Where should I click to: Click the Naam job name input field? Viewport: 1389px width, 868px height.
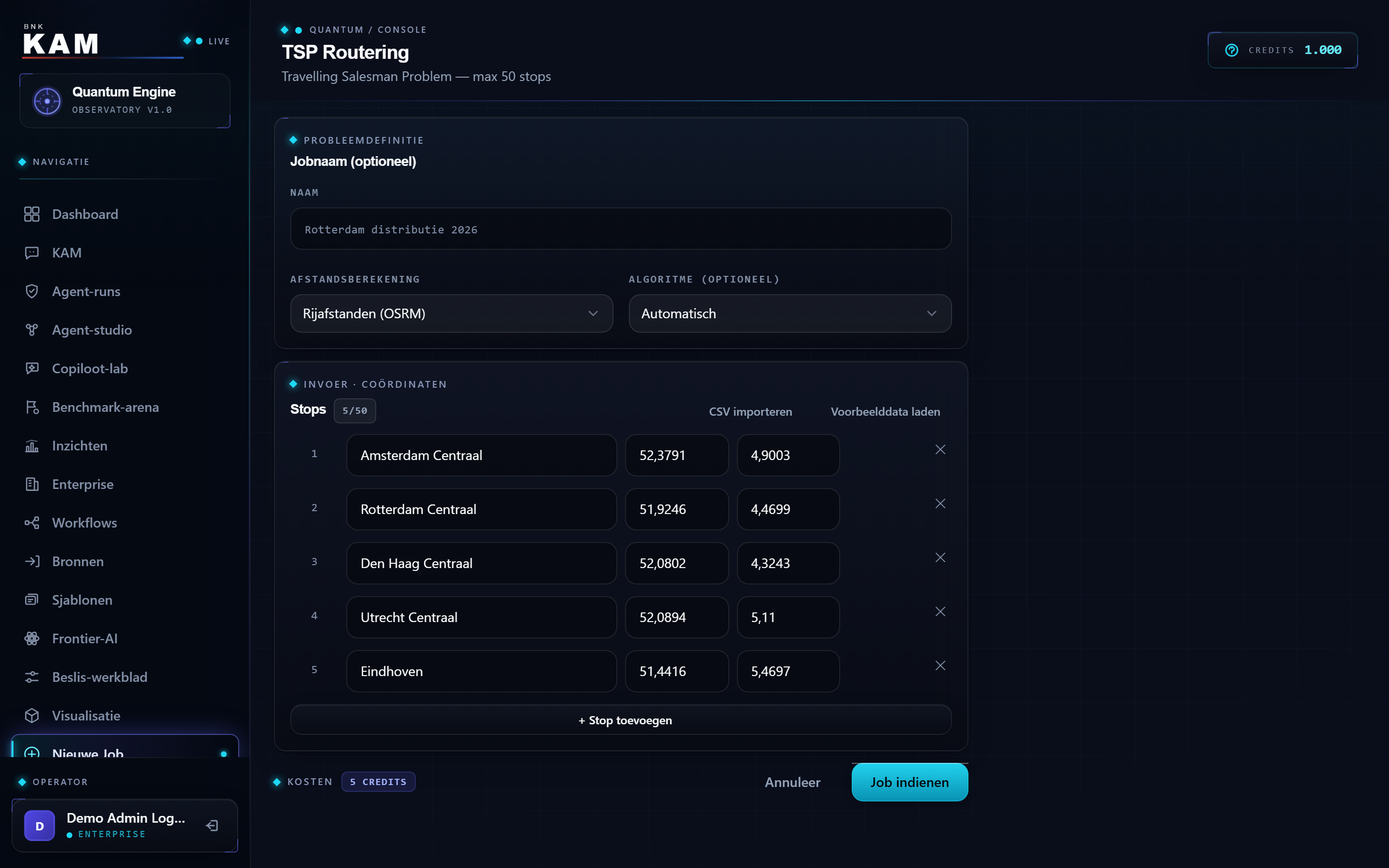coord(621,229)
